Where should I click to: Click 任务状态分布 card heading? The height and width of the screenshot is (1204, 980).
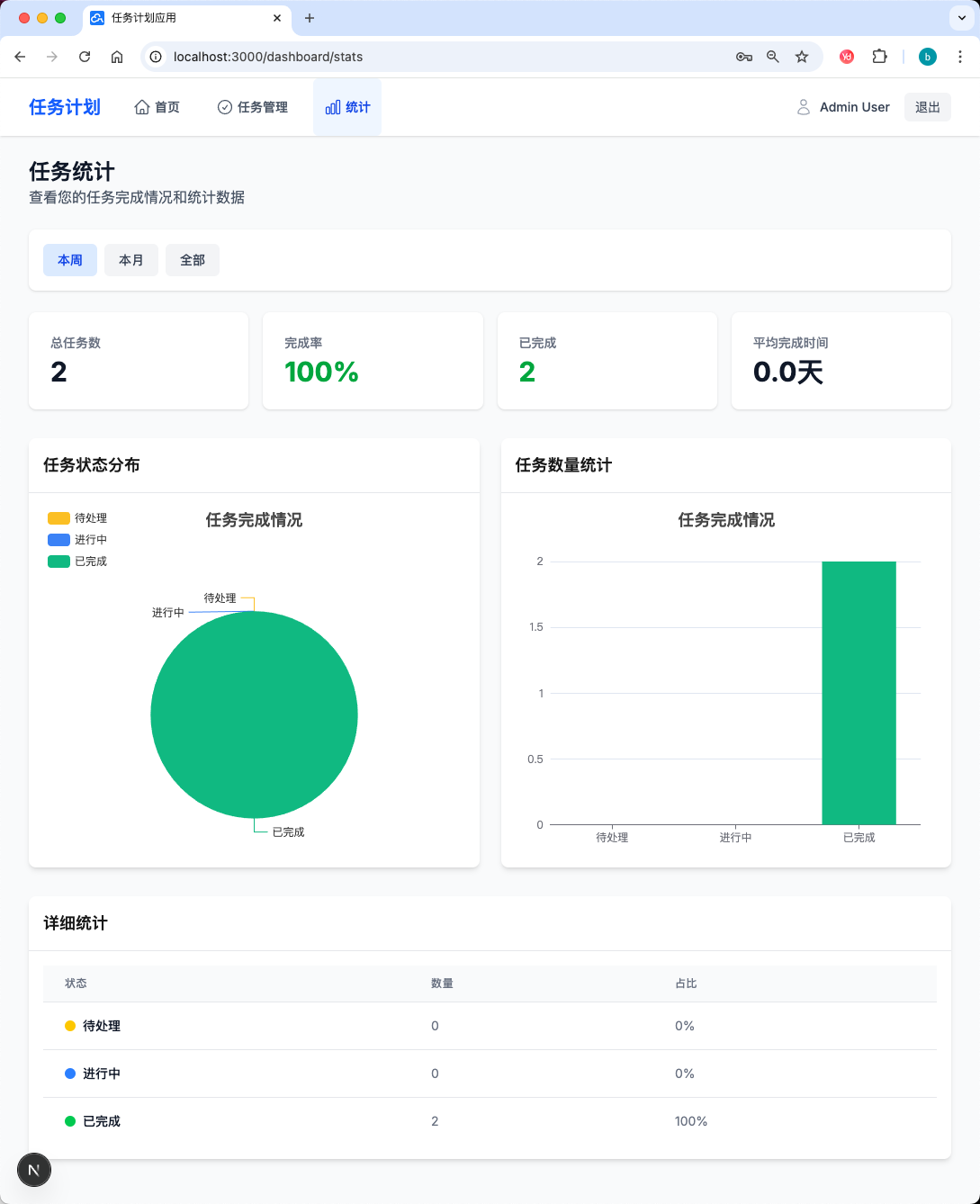point(92,465)
